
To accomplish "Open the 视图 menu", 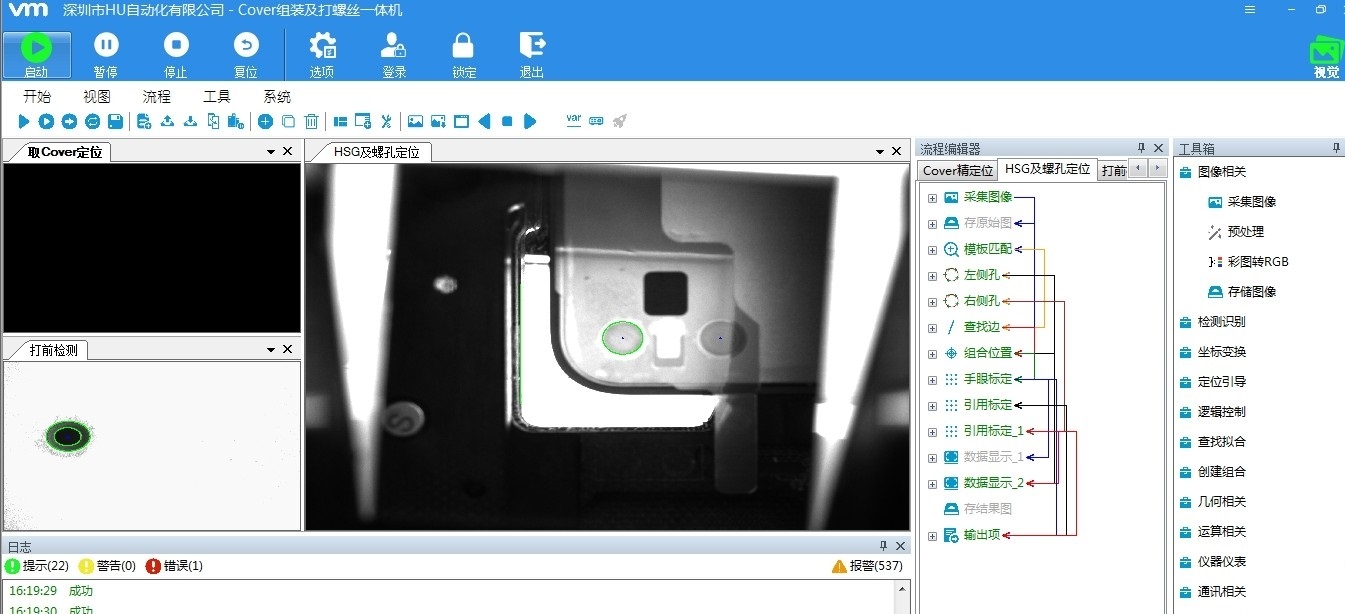I will (97, 97).
